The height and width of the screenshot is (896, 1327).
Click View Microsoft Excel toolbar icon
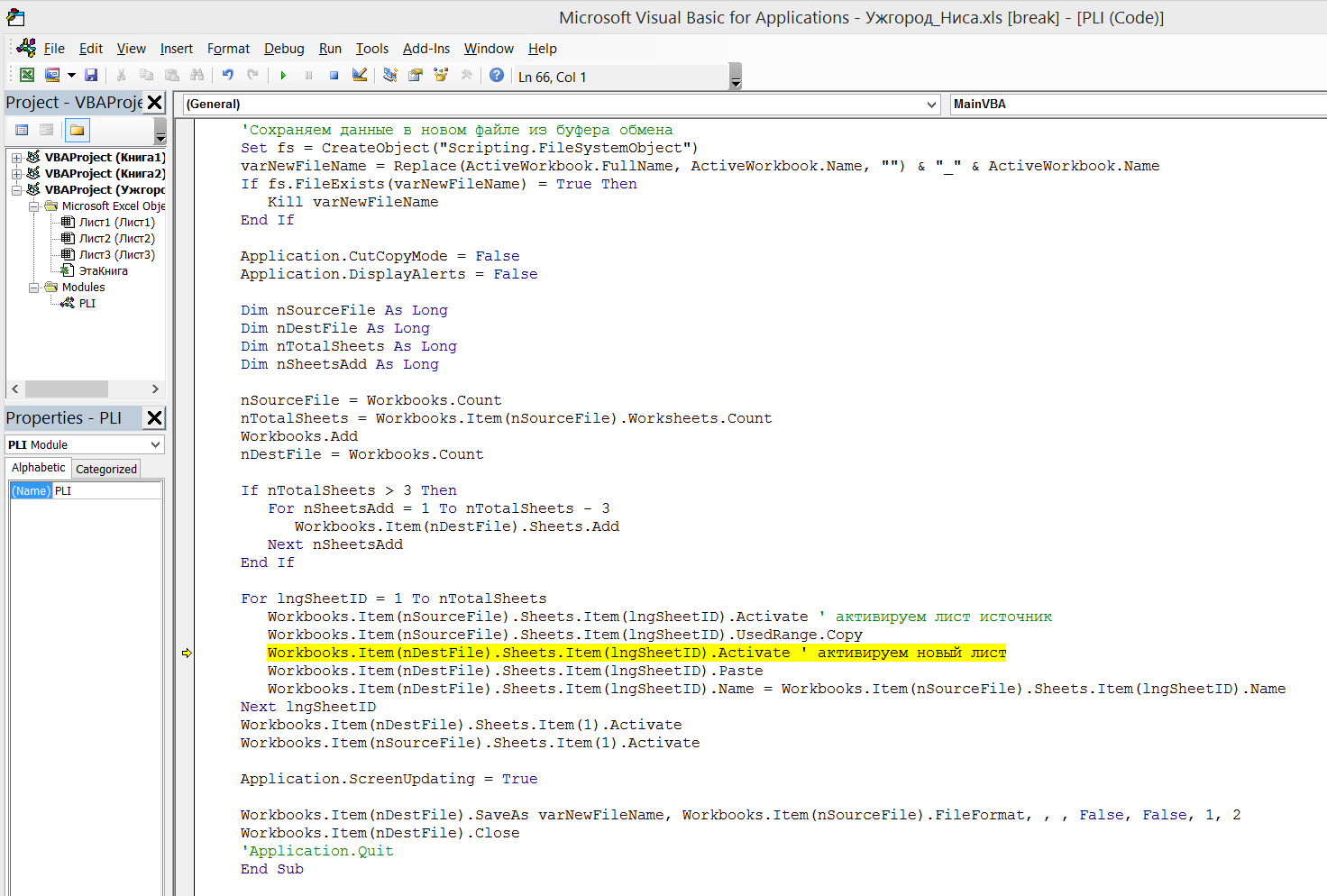point(27,76)
